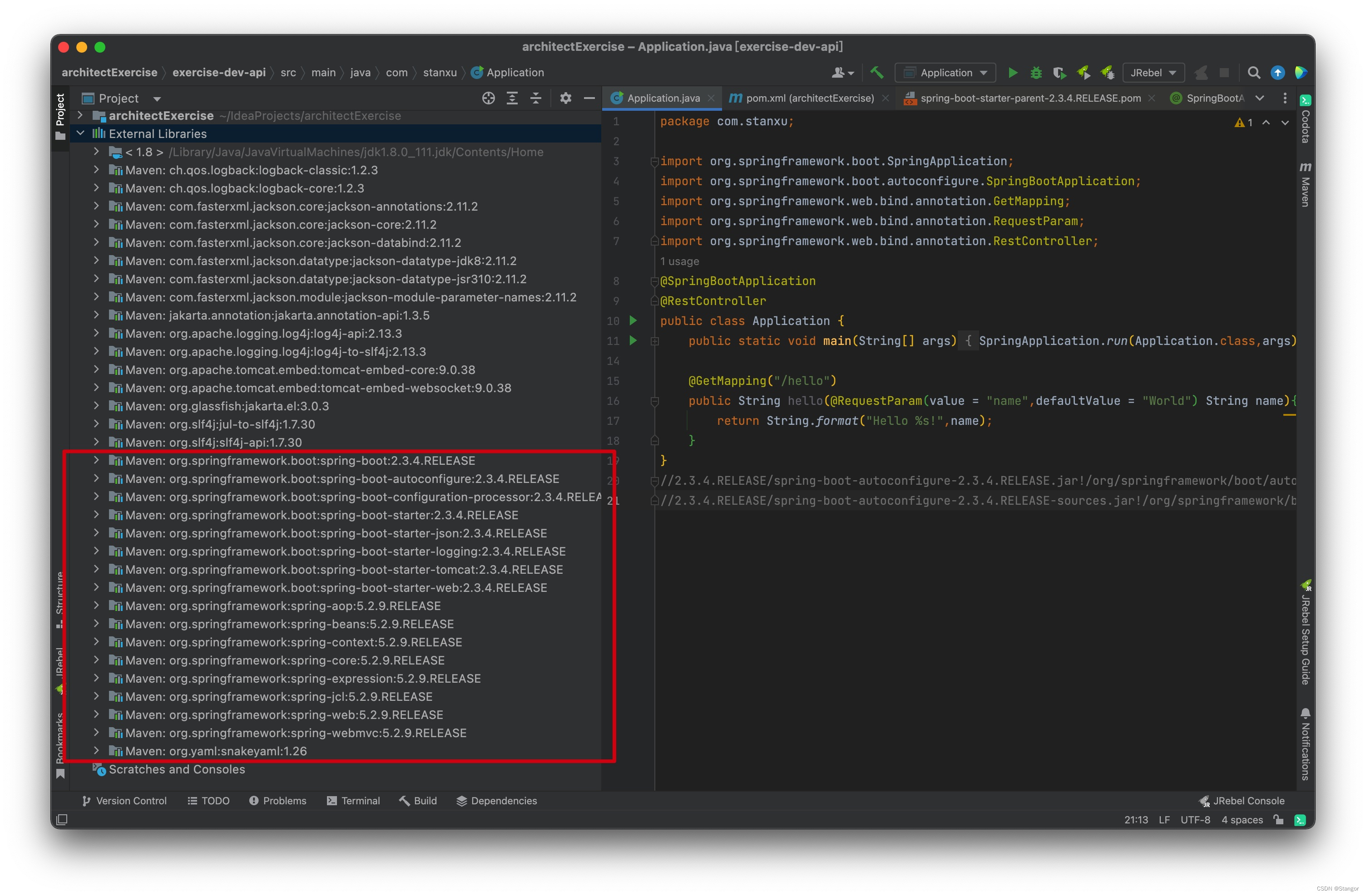Open the Notifications tool window
The height and width of the screenshot is (896, 1366).
tap(1305, 744)
